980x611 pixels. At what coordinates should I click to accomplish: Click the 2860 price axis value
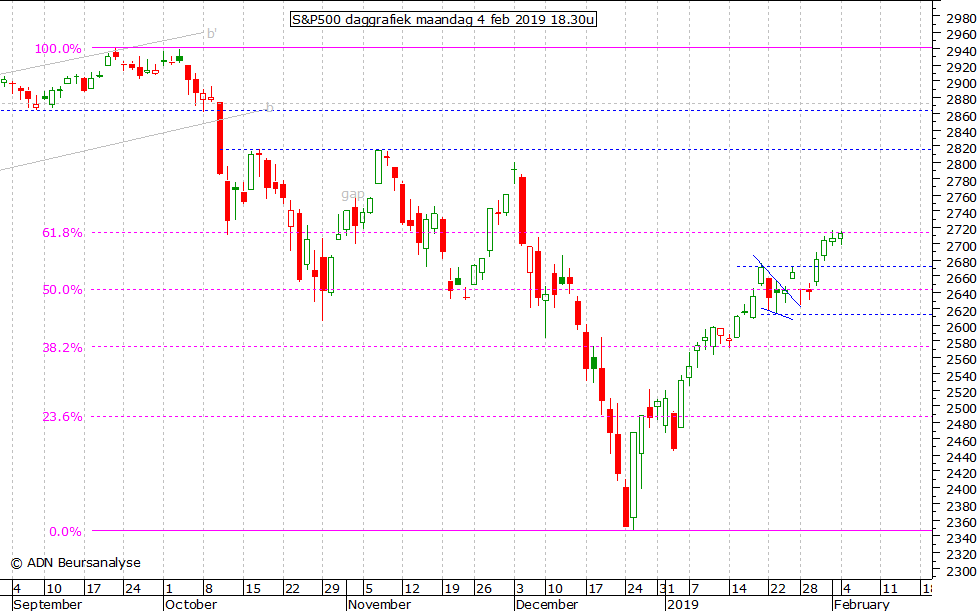tap(961, 116)
